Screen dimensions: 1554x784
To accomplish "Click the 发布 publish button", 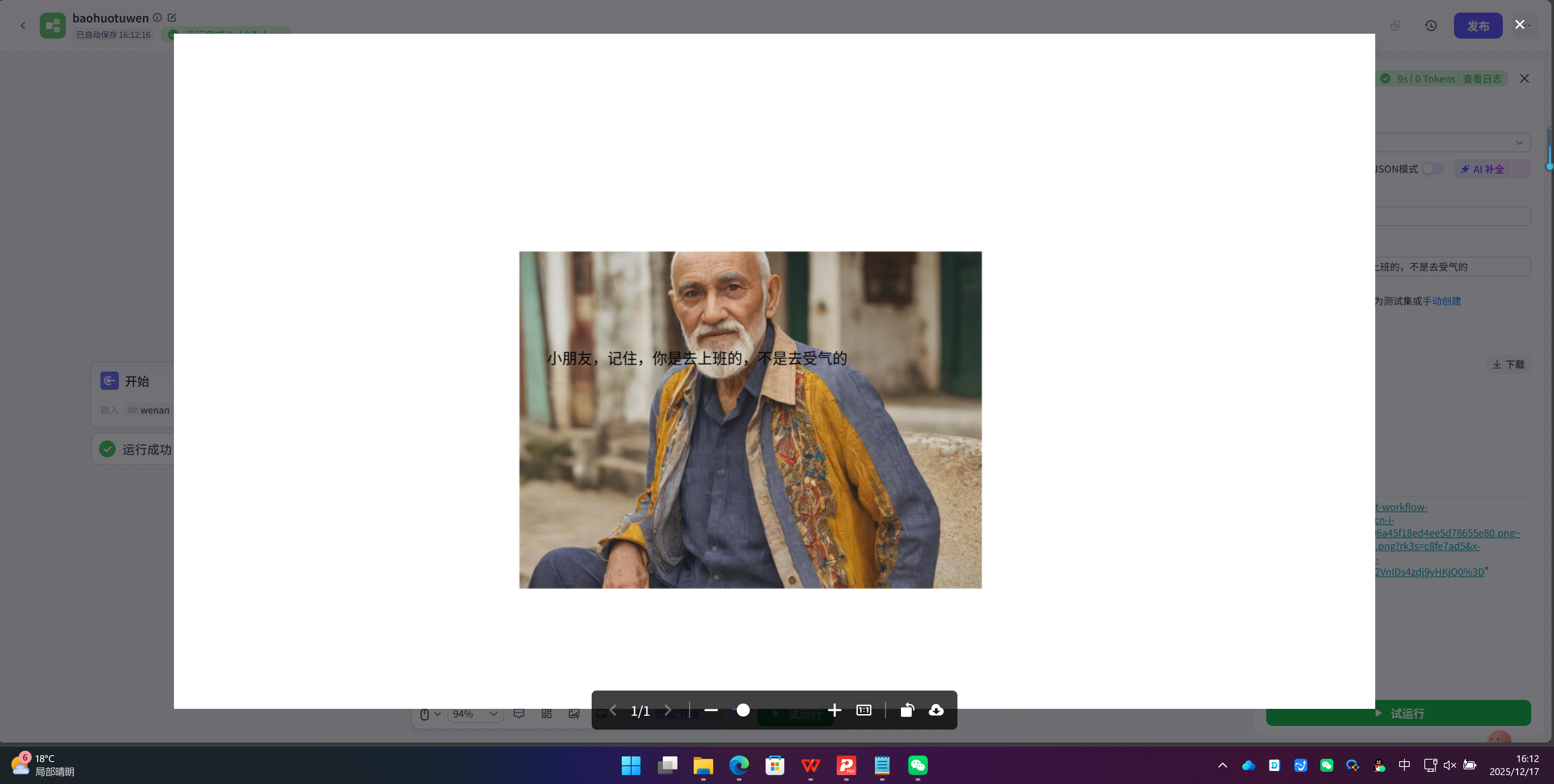I will [x=1477, y=26].
